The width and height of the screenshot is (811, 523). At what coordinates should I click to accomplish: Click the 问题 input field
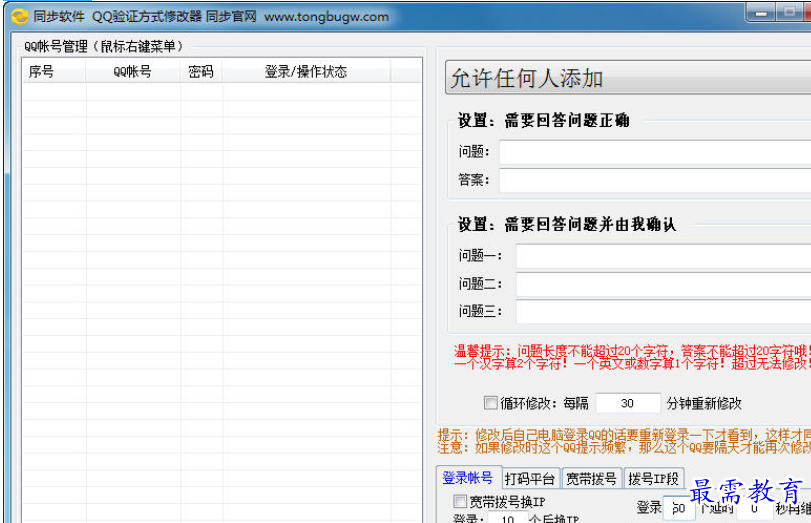coord(655,152)
